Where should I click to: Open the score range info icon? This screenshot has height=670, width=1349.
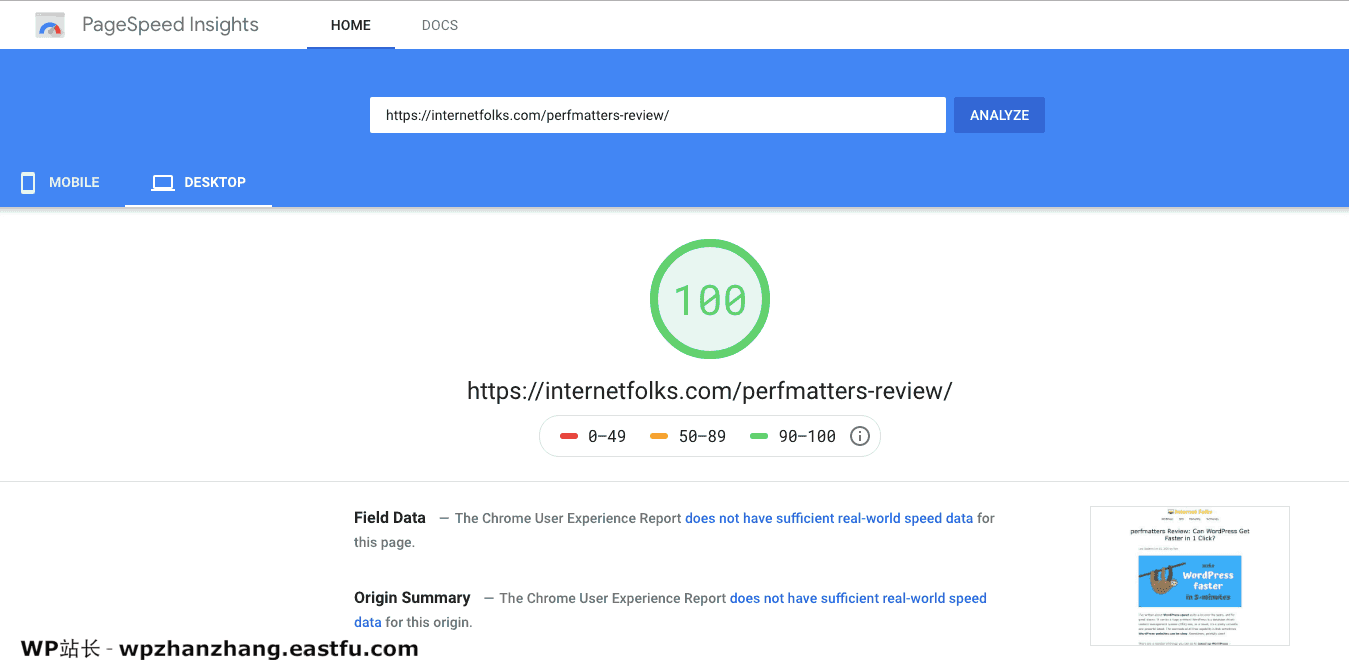[860, 436]
